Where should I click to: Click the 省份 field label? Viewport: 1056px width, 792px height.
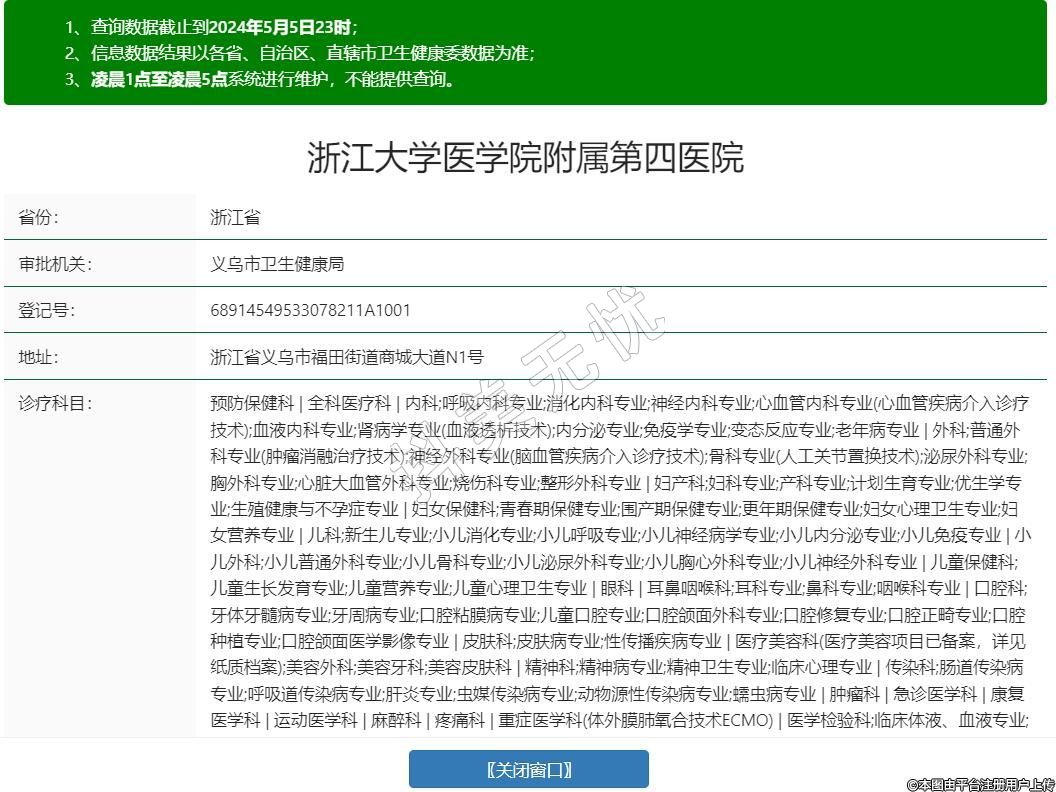coord(39,217)
